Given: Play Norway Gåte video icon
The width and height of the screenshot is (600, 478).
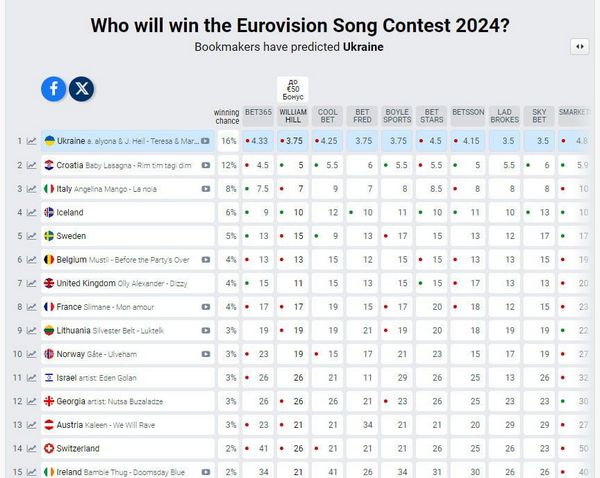Looking at the screenshot, I should (206, 354).
